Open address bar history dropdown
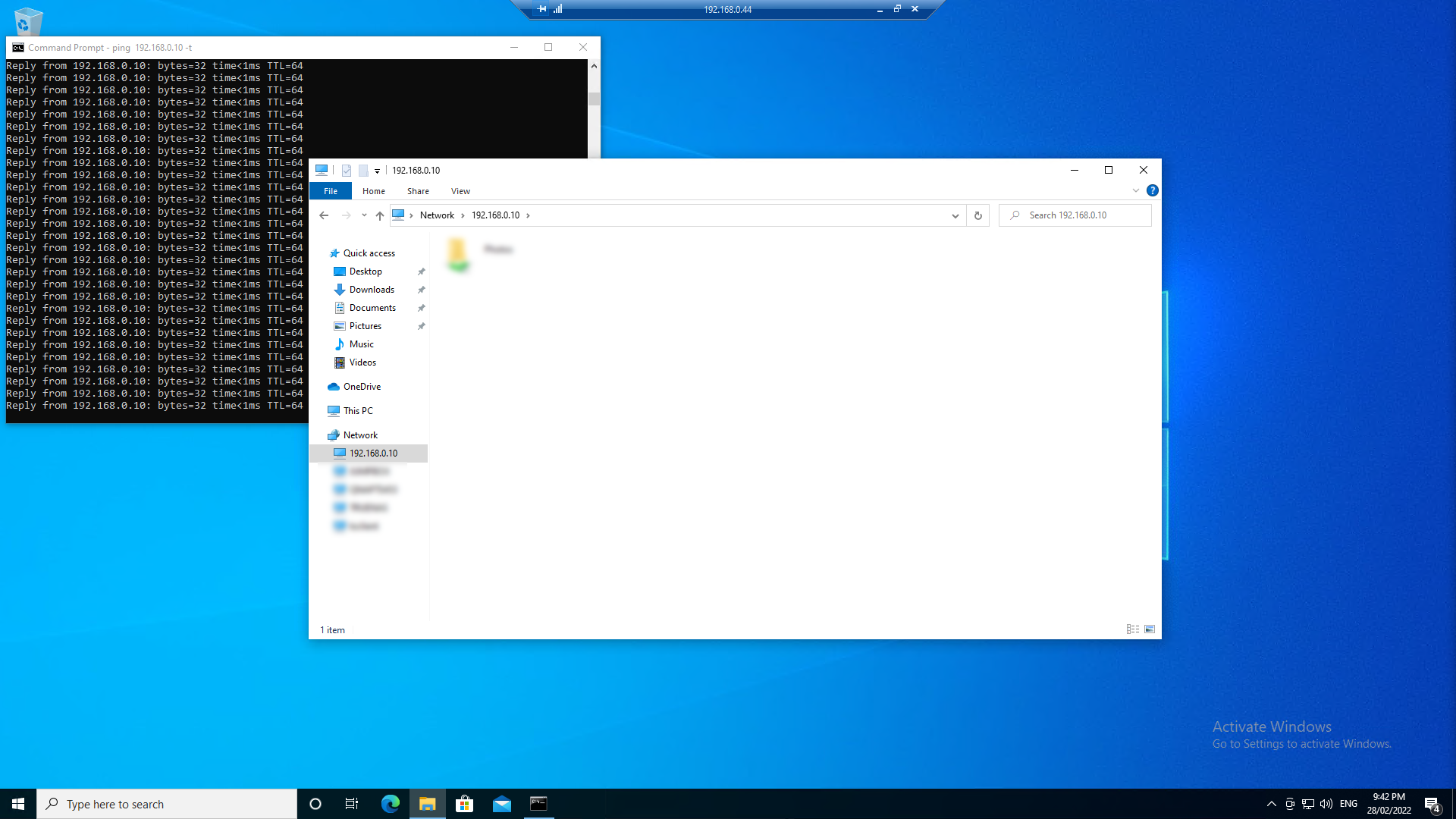The height and width of the screenshot is (819, 1456). [x=955, y=215]
